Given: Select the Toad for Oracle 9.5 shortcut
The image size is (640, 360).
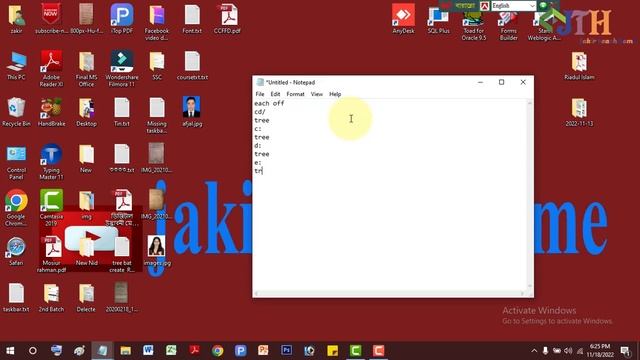Looking at the screenshot, I should tap(474, 25).
